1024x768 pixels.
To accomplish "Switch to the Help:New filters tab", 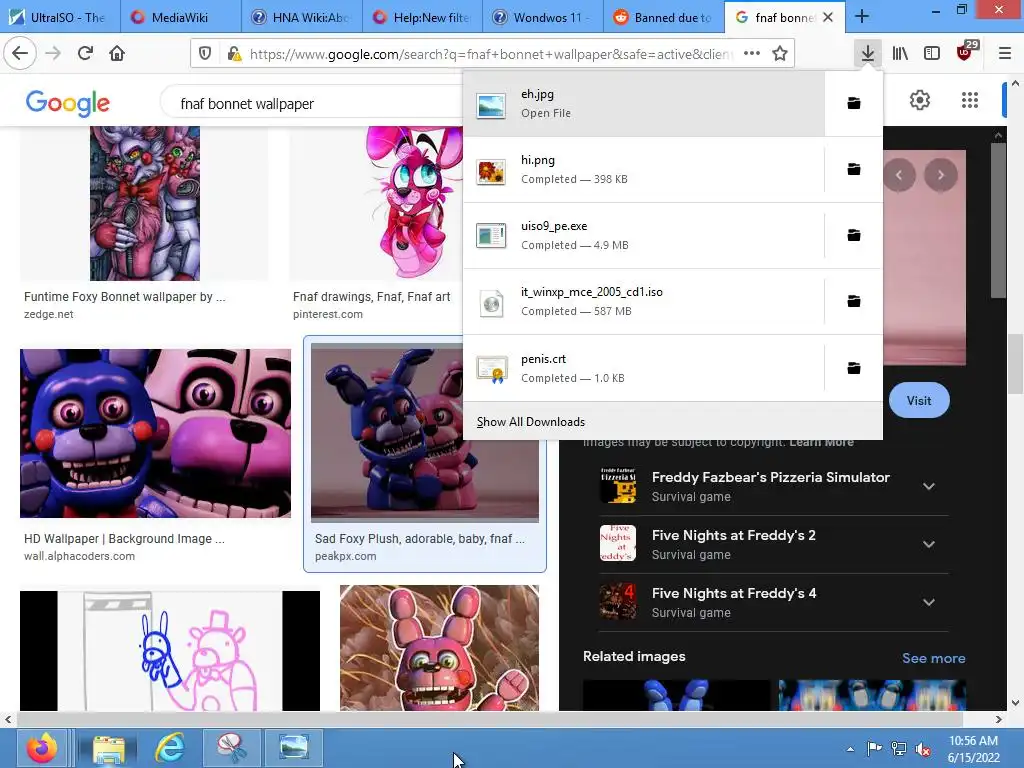I will tap(423, 17).
